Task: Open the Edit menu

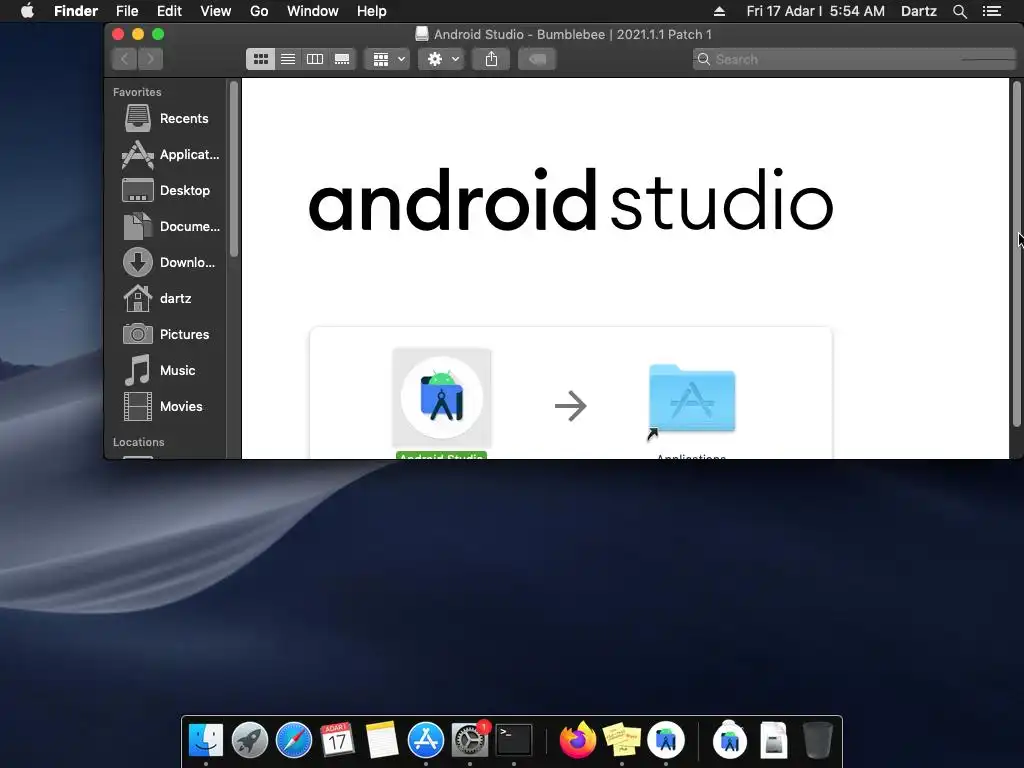Action: tap(169, 11)
